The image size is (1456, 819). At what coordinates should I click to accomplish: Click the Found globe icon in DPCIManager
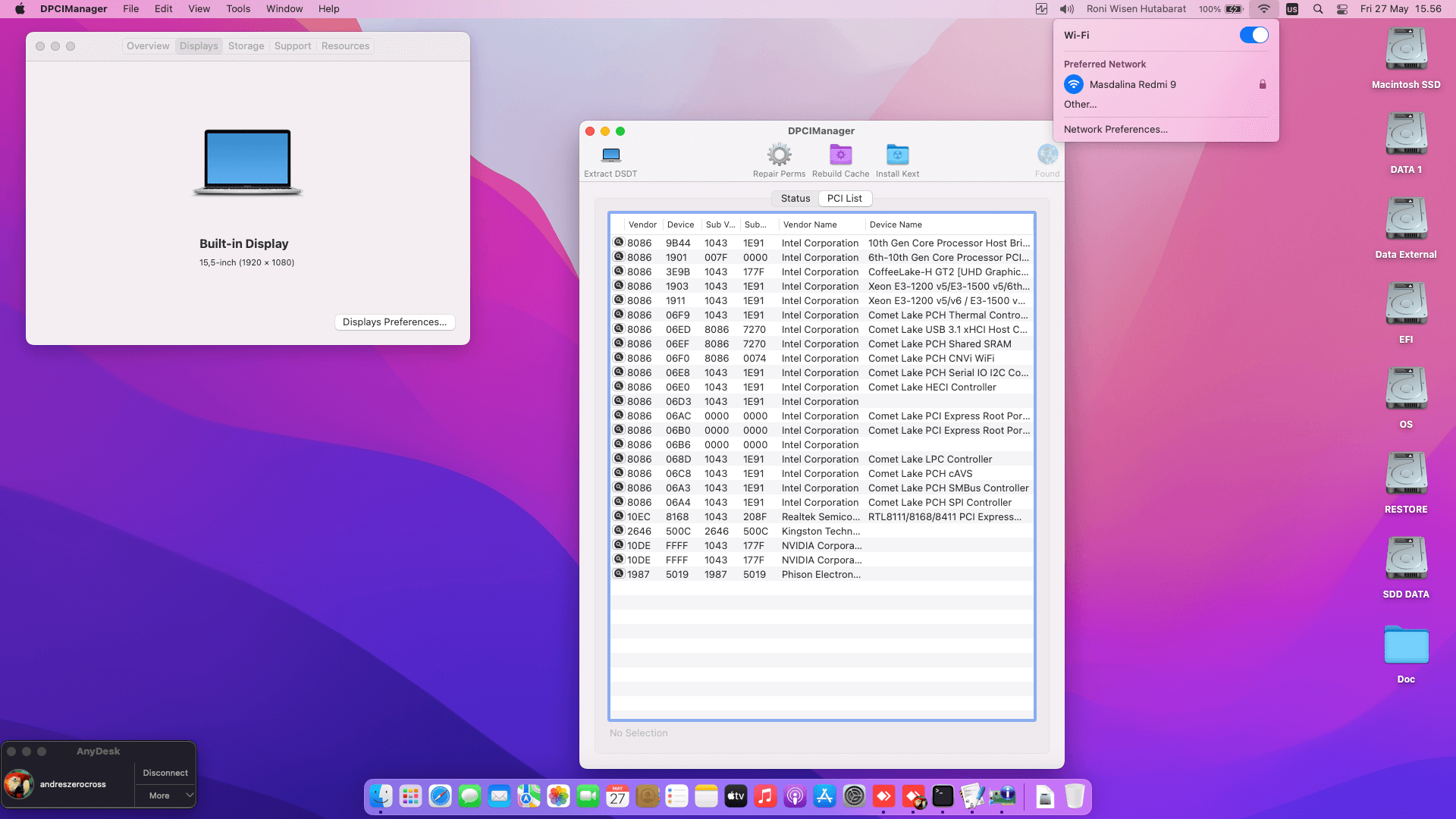coord(1047,155)
